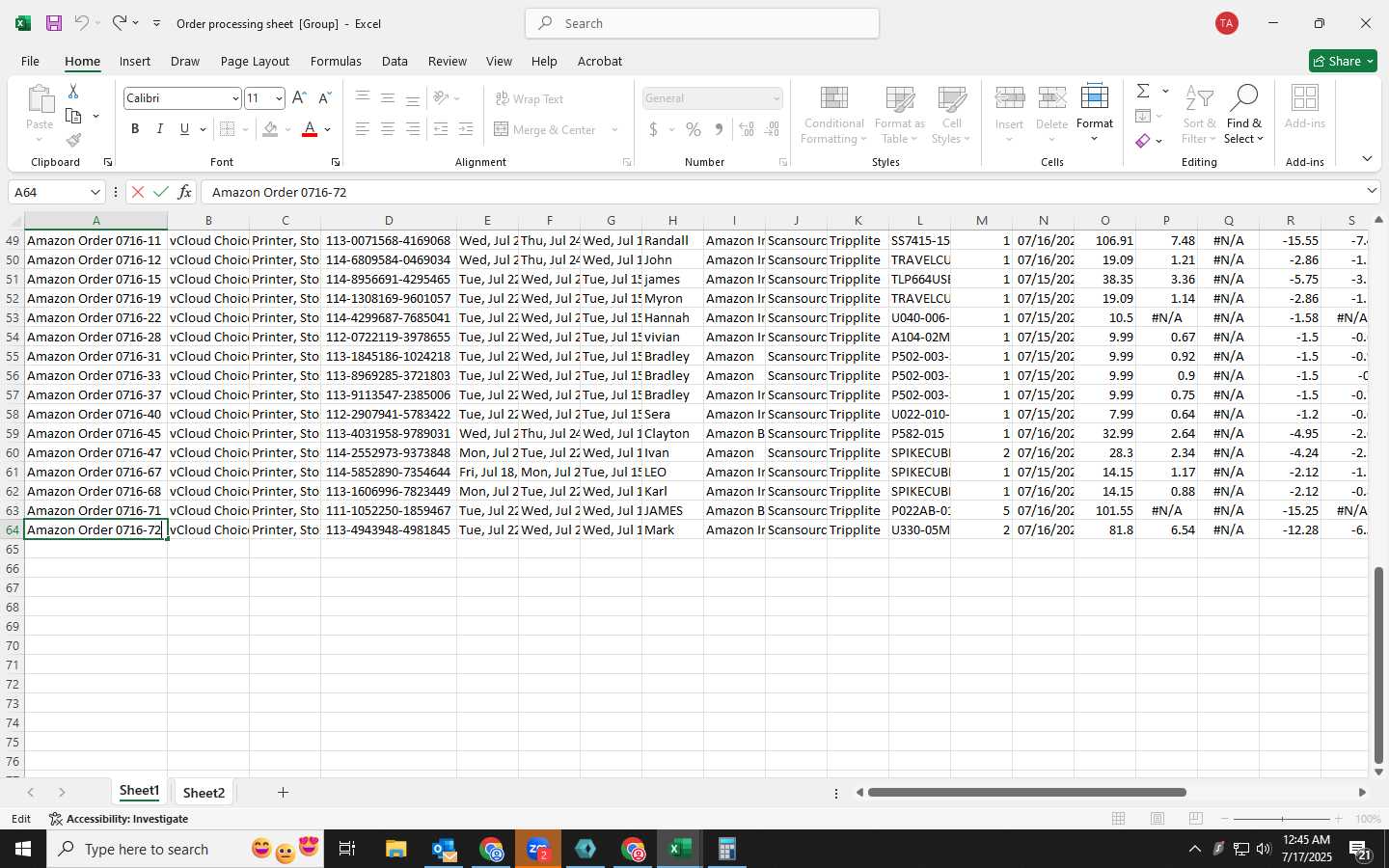Align text to middle icon

click(388, 97)
